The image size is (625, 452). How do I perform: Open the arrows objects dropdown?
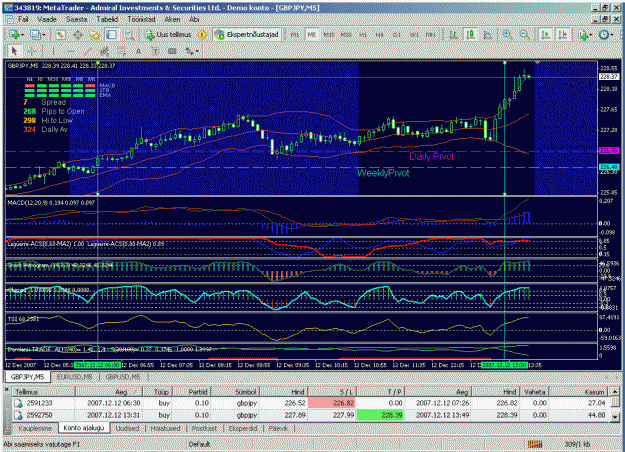(191, 51)
